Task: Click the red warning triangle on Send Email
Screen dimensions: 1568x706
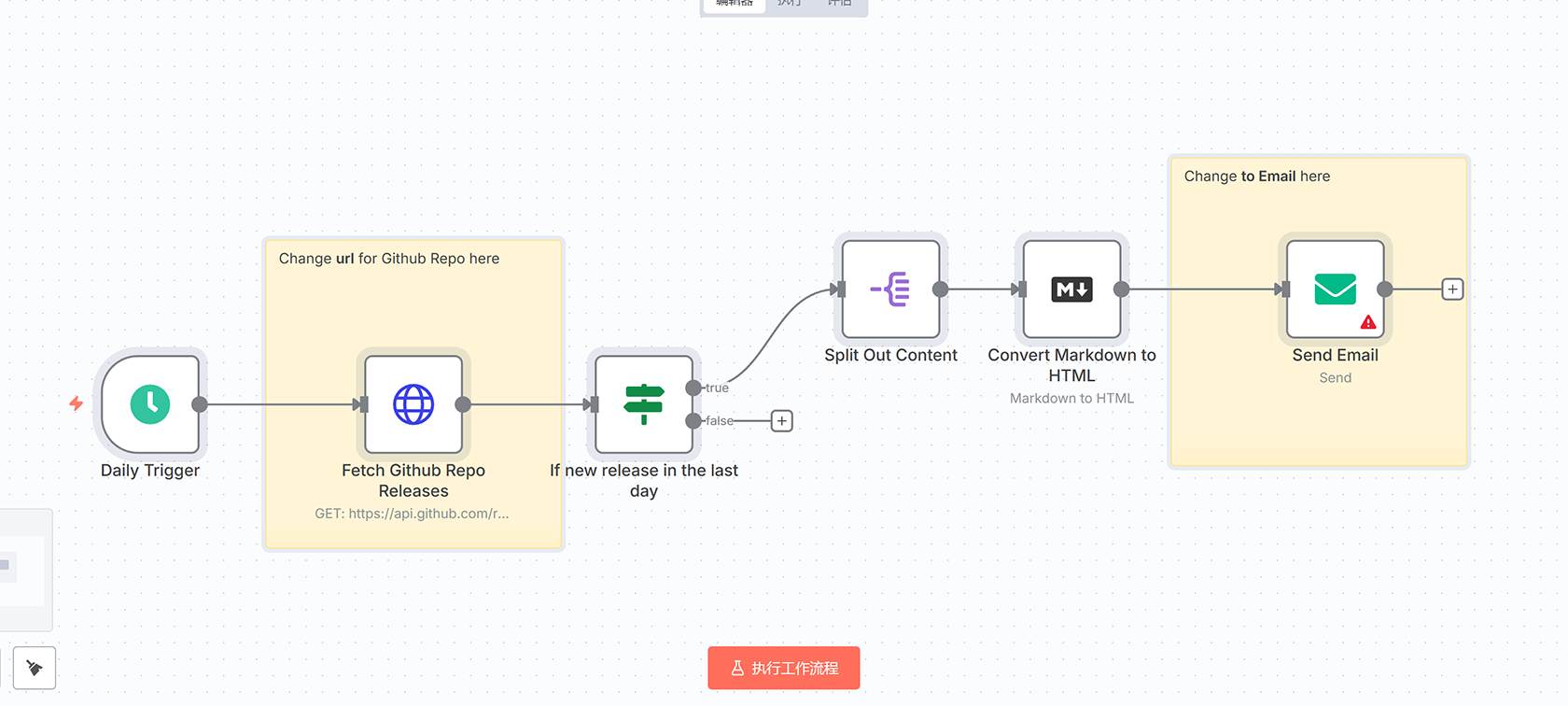Action: 1368,322
